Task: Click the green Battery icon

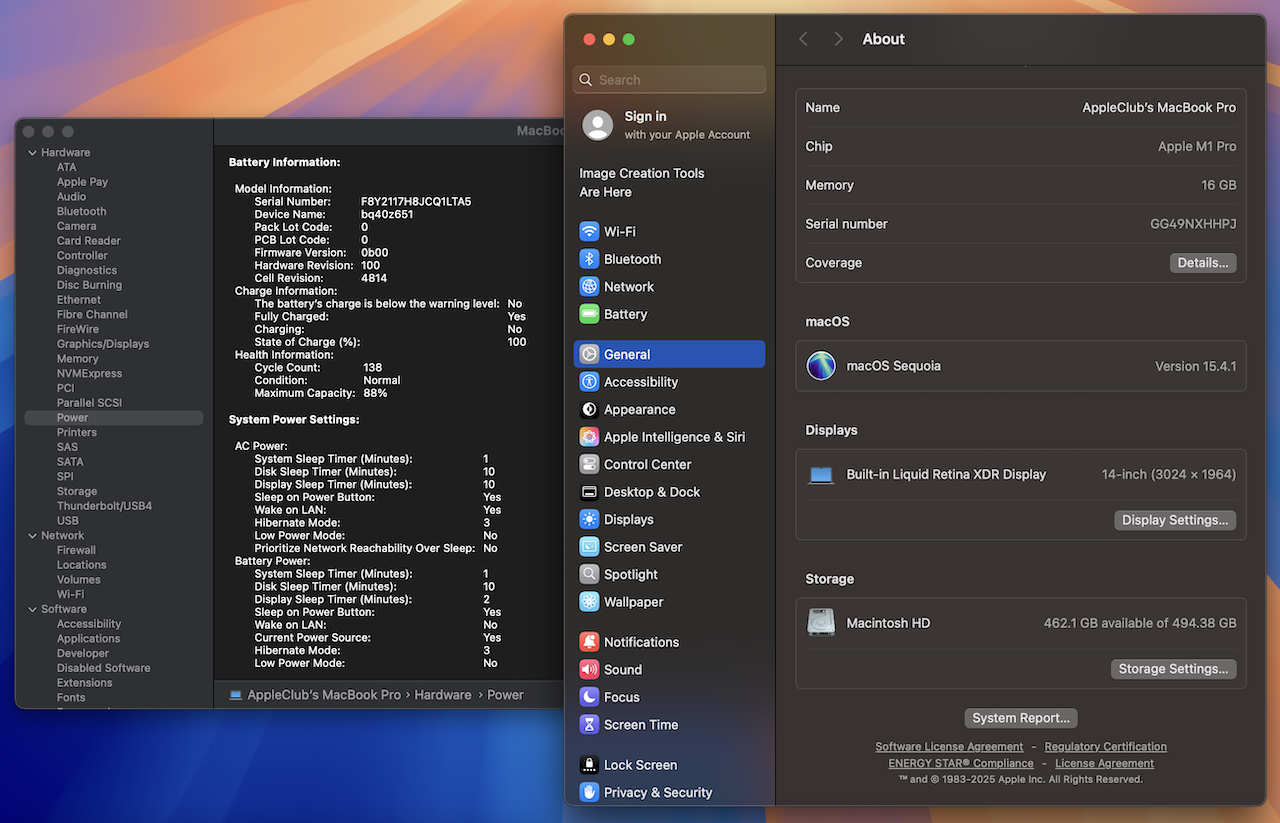Action: (589, 314)
